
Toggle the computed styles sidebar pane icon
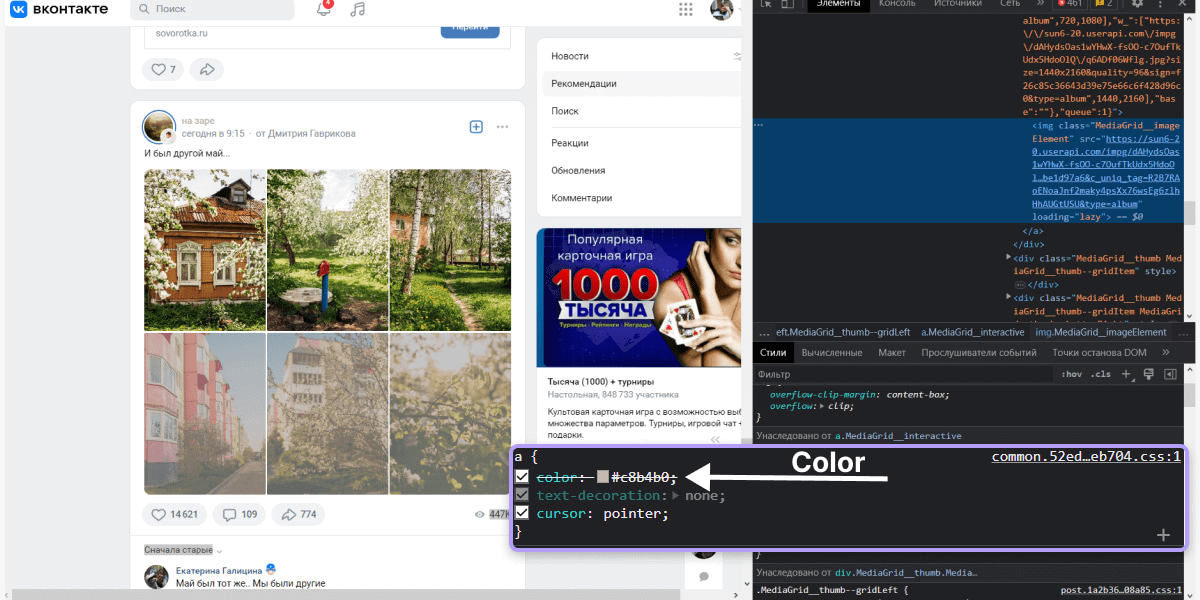1170,374
